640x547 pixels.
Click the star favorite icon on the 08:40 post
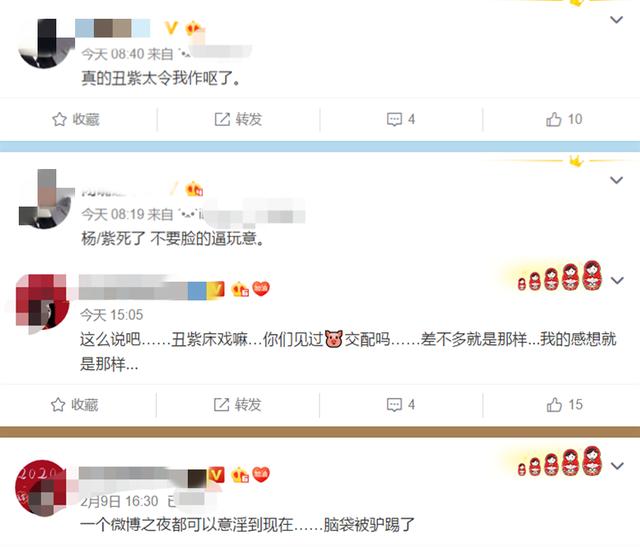click(59, 119)
